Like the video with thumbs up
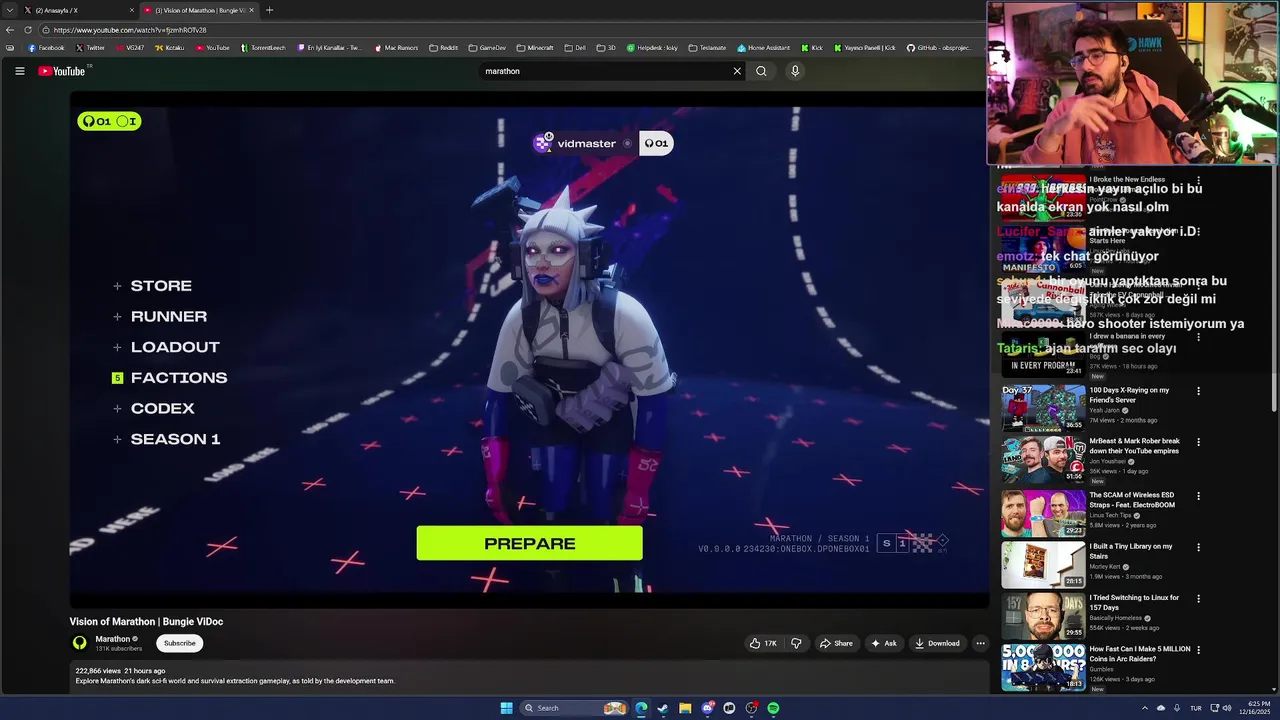 [763, 643]
